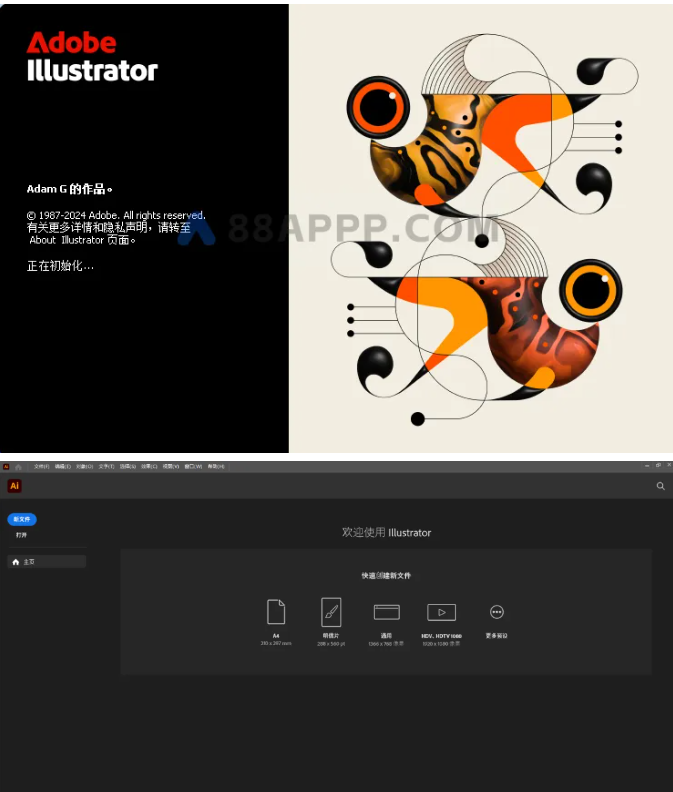Click the search magnifier icon

pyautogui.click(x=660, y=486)
